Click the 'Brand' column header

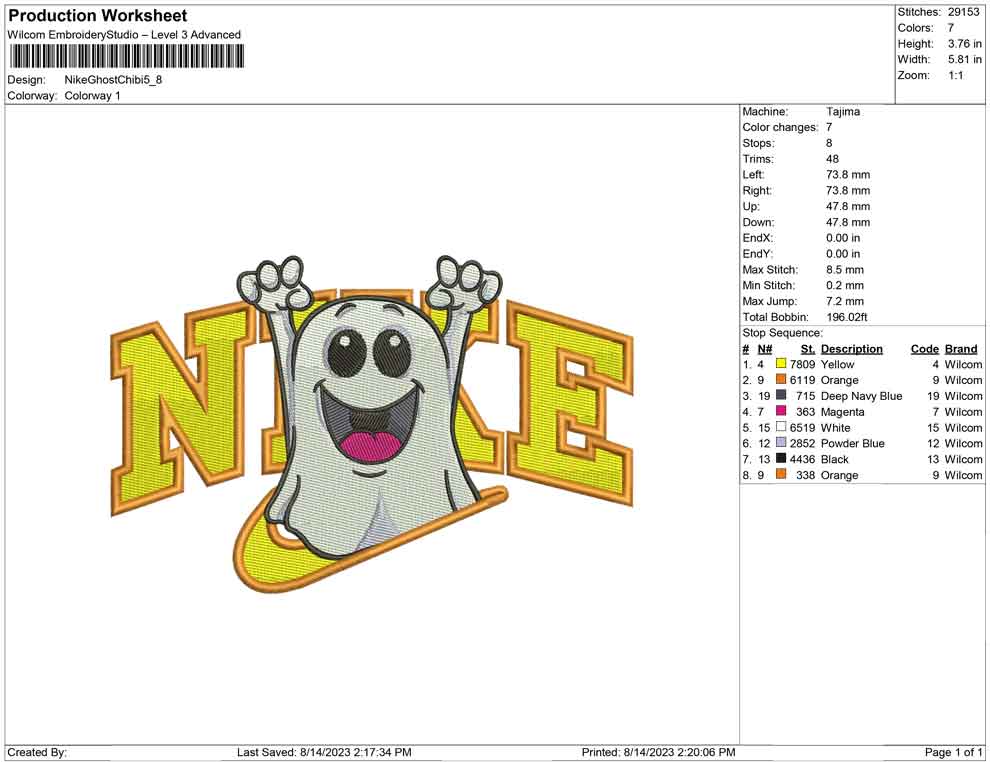coord(961,349)
